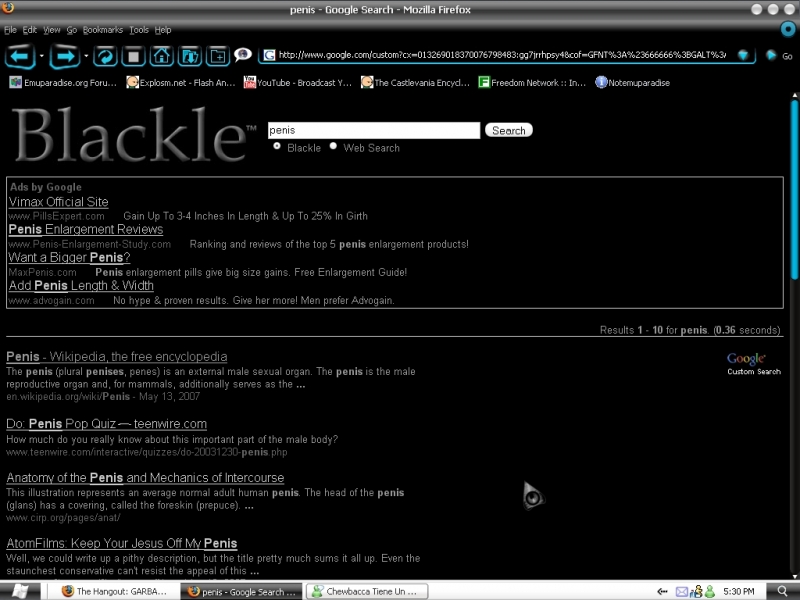Click the magnifier search icon in taskbar
Image resolution: width=800 pixels, height=600 pixels.
pos(783,592)
